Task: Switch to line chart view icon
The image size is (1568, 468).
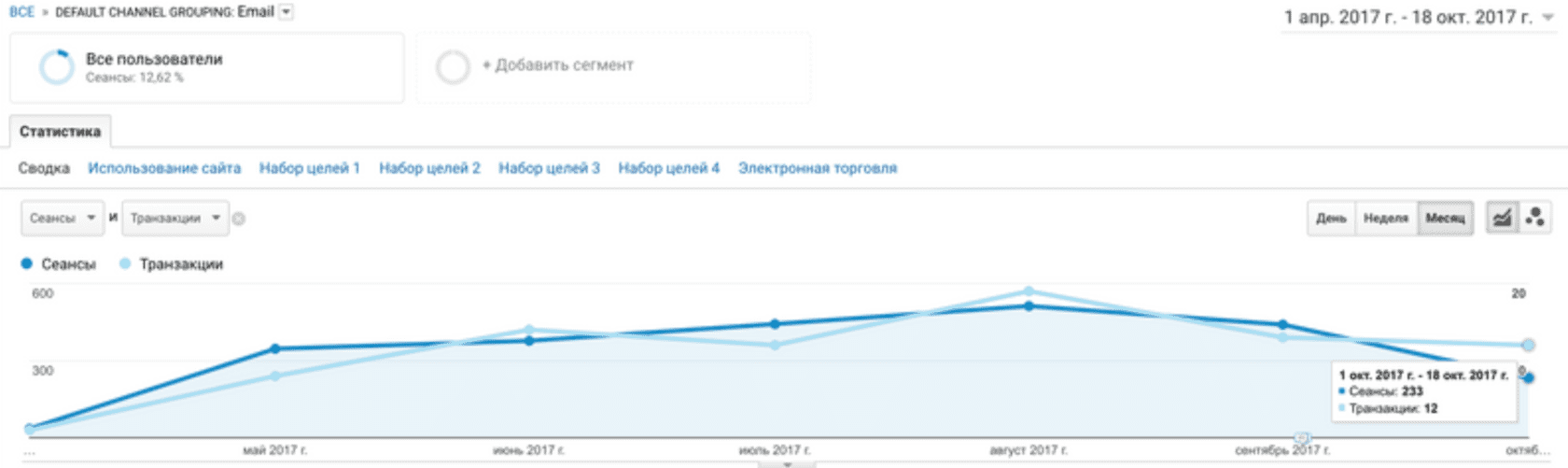Action: coord(1502,218)
